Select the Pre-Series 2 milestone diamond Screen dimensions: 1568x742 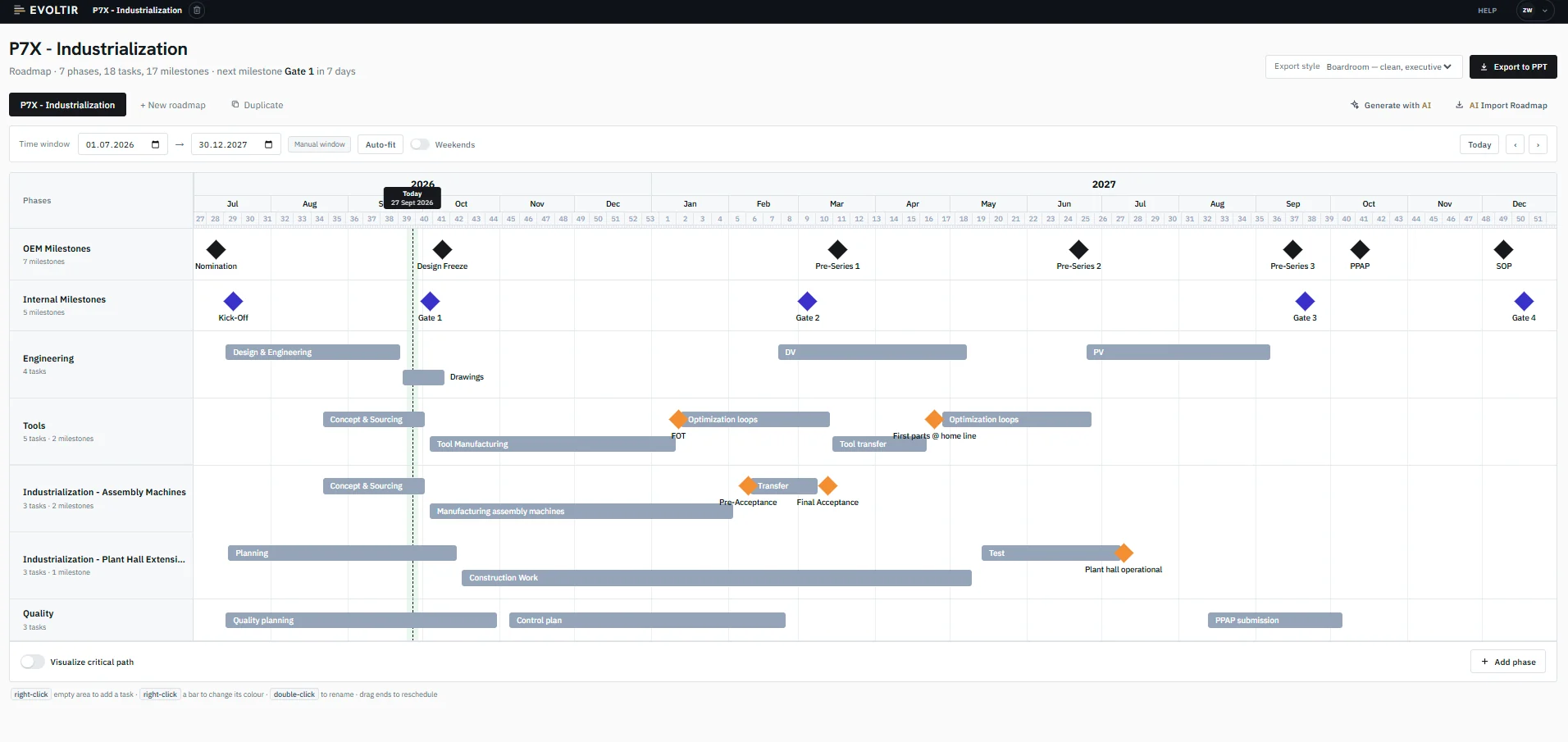coord(1078,249)
